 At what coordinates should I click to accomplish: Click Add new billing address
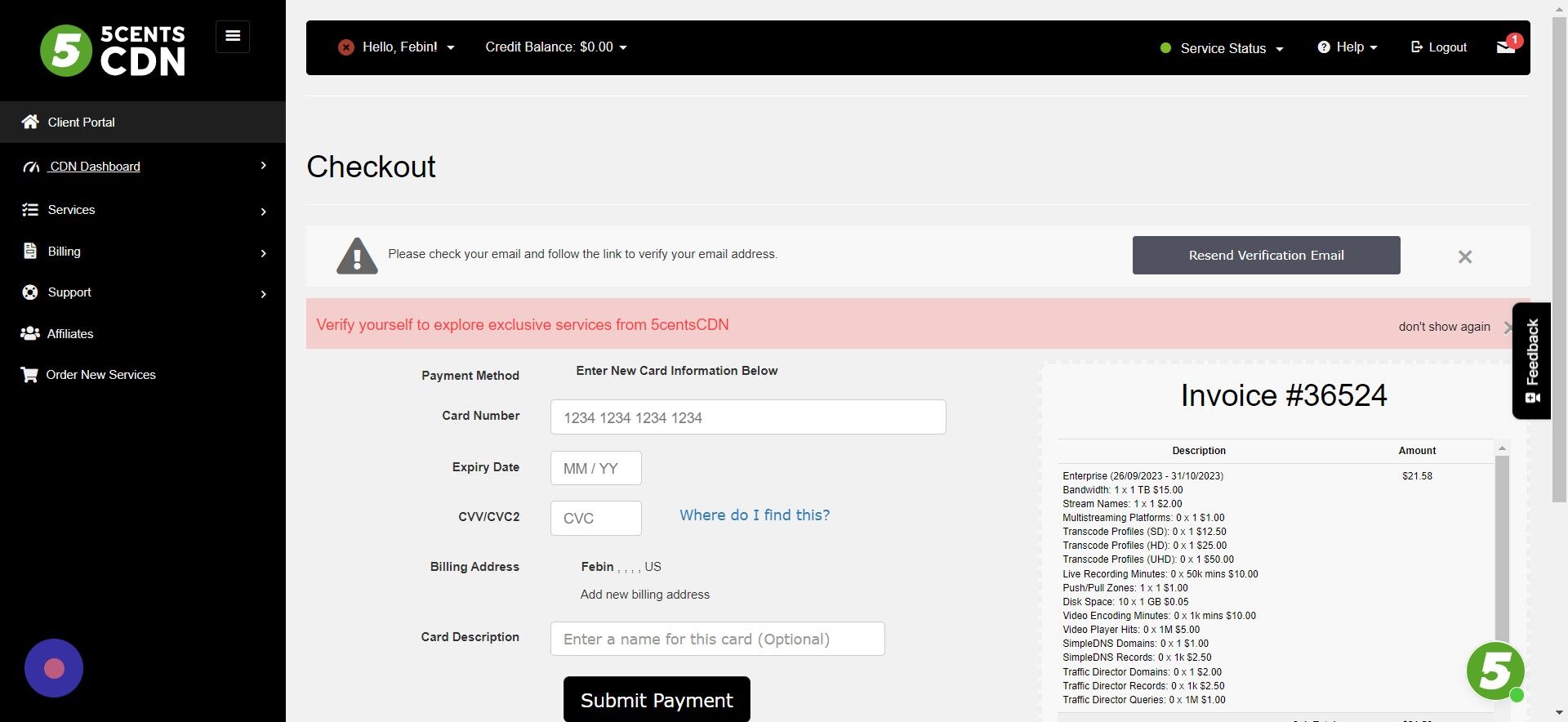(x=645, y=595)
